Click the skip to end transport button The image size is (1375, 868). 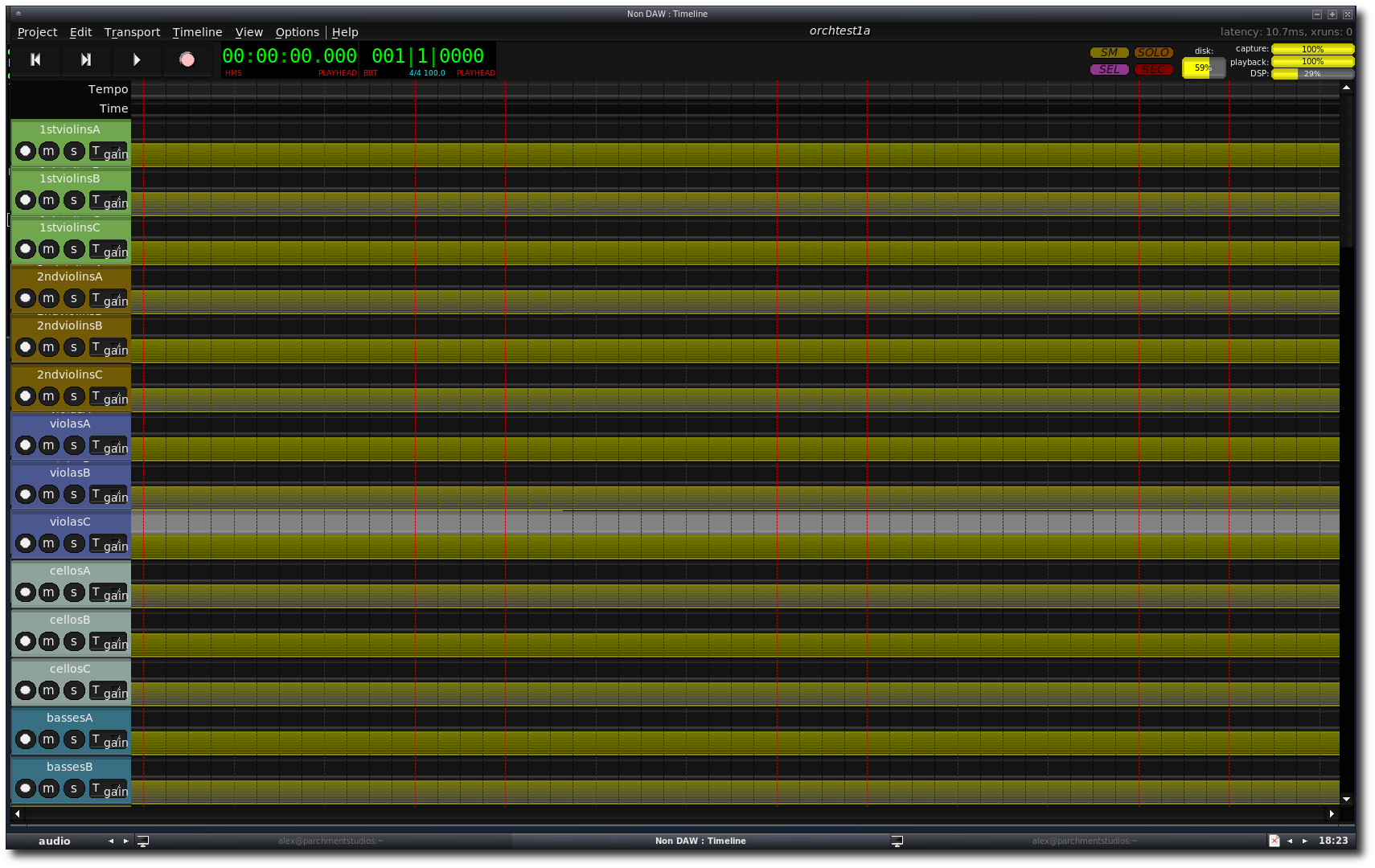(x=86, y=59)
